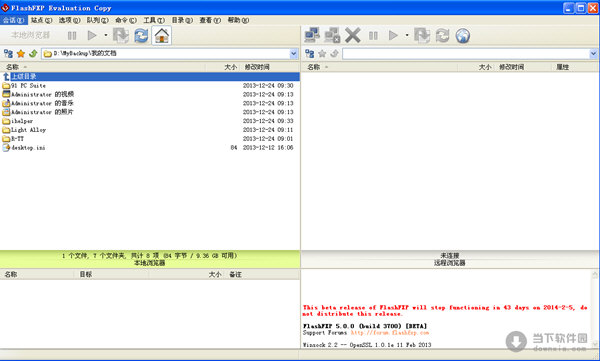Click the Transfer selected icon in the local toolbar
The width and height of the screenshot is (600, 361).
point(121,35)
